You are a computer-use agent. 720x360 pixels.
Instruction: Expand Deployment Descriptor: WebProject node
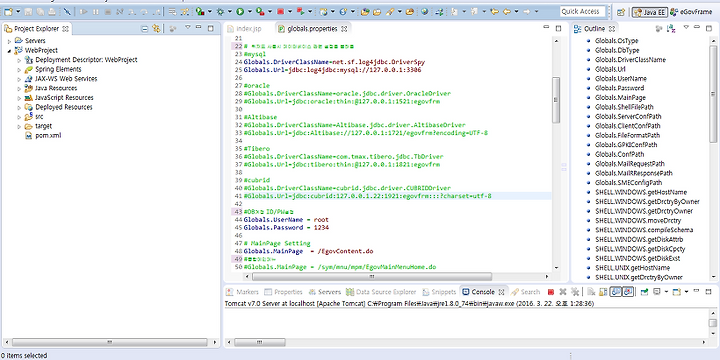point(19,60)
